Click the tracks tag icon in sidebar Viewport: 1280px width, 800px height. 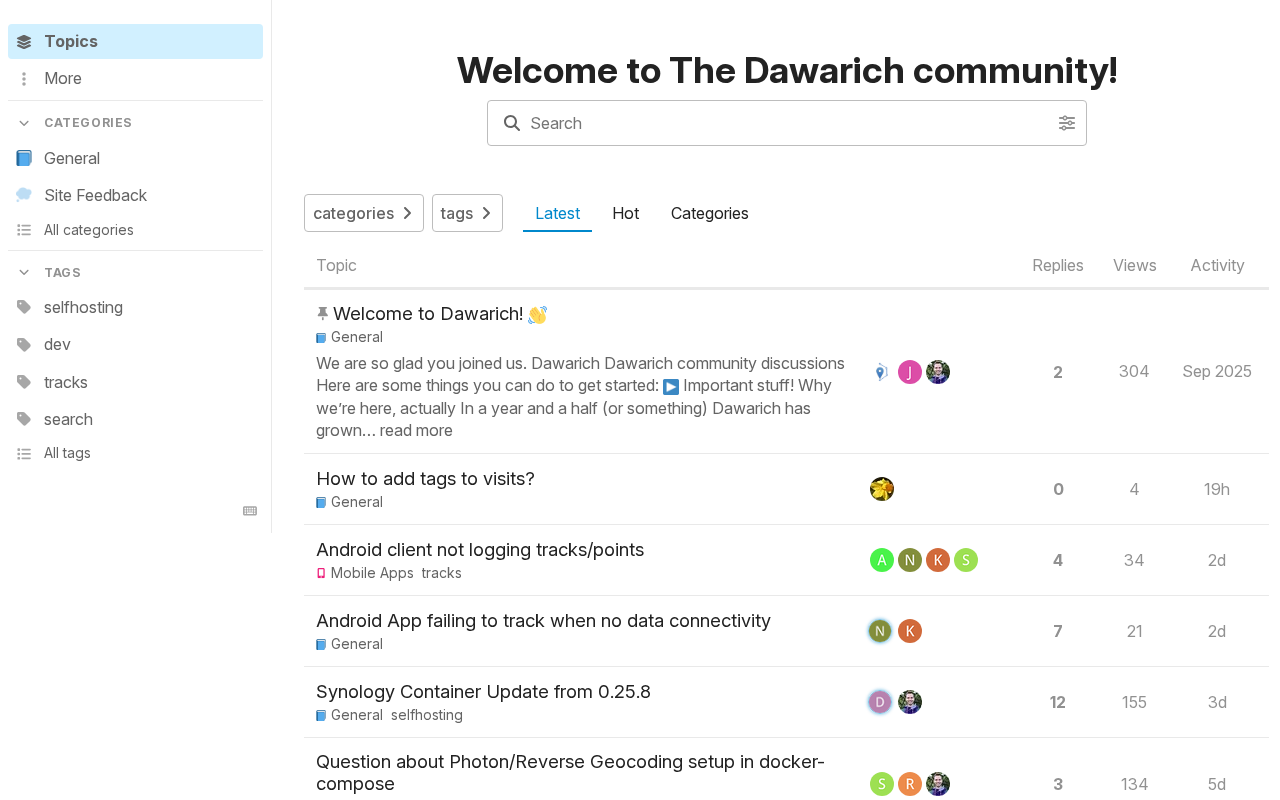coord(24,382)
